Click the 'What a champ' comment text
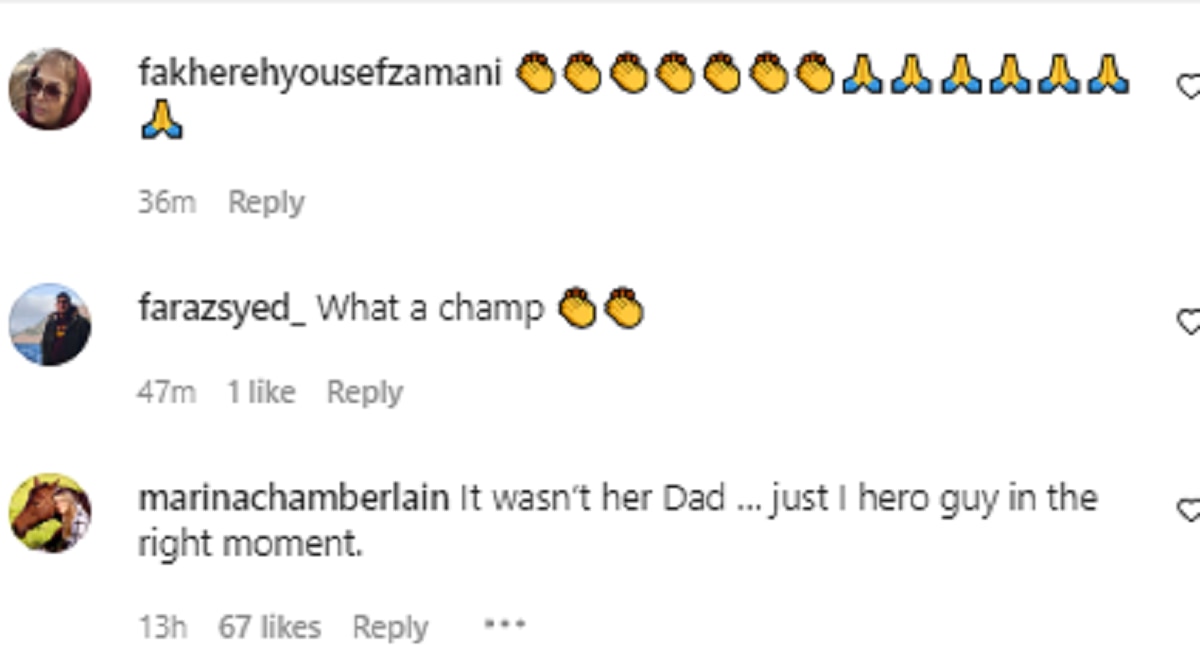This screenshot has height=669, width=1200. click(430, 309)
